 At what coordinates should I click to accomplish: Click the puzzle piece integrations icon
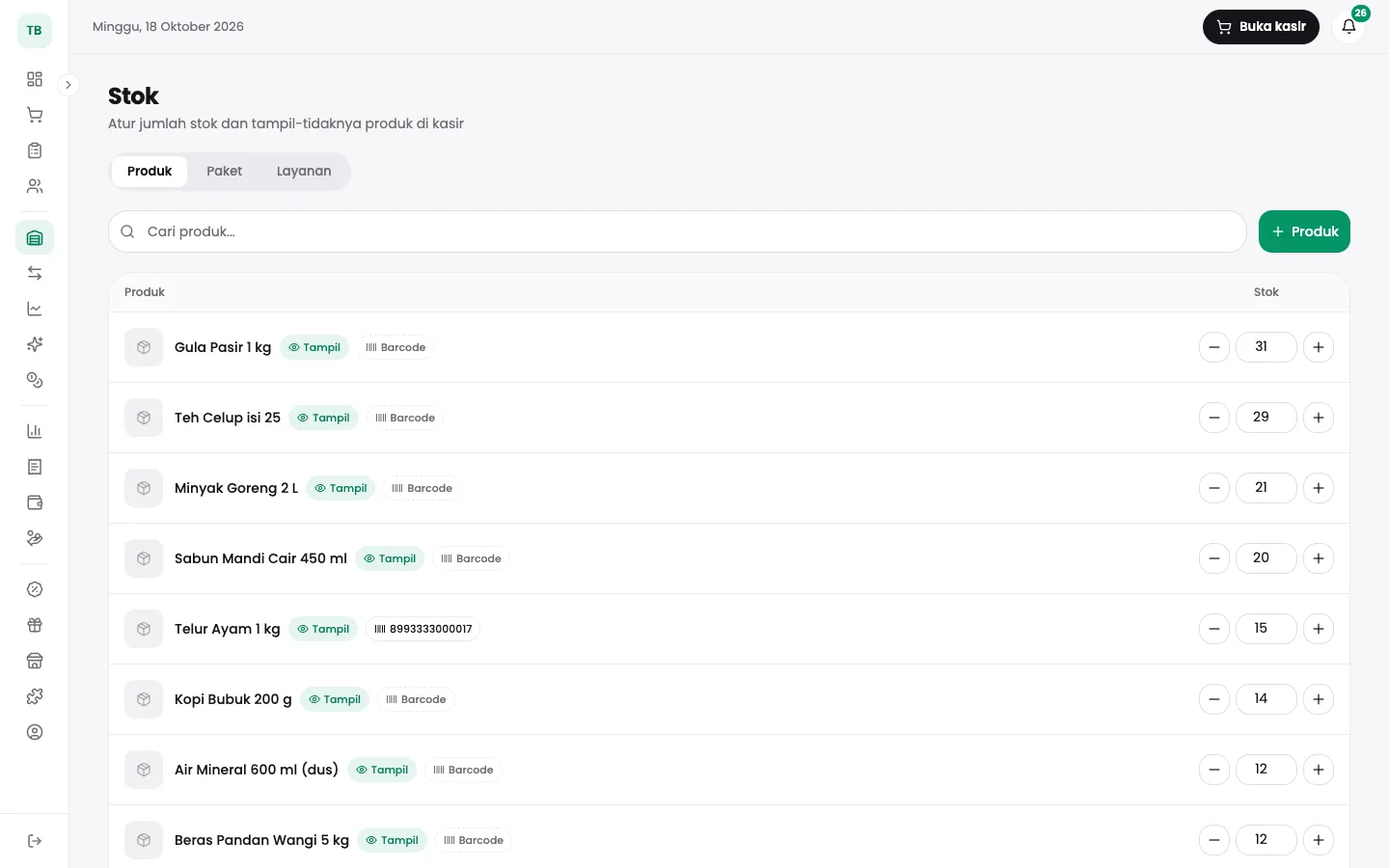coord(35,696)
